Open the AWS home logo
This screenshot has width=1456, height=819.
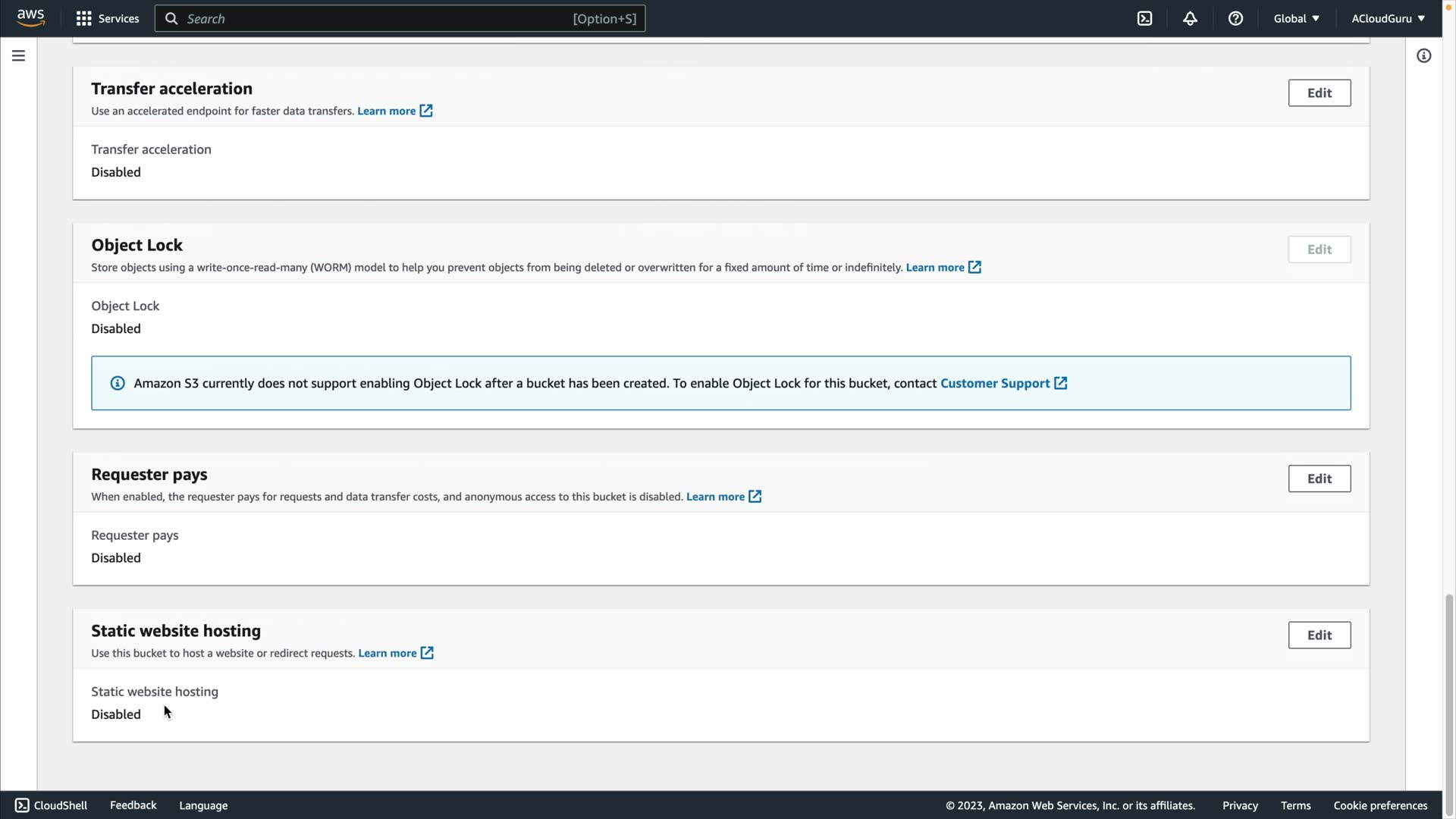tap(31, 18)
